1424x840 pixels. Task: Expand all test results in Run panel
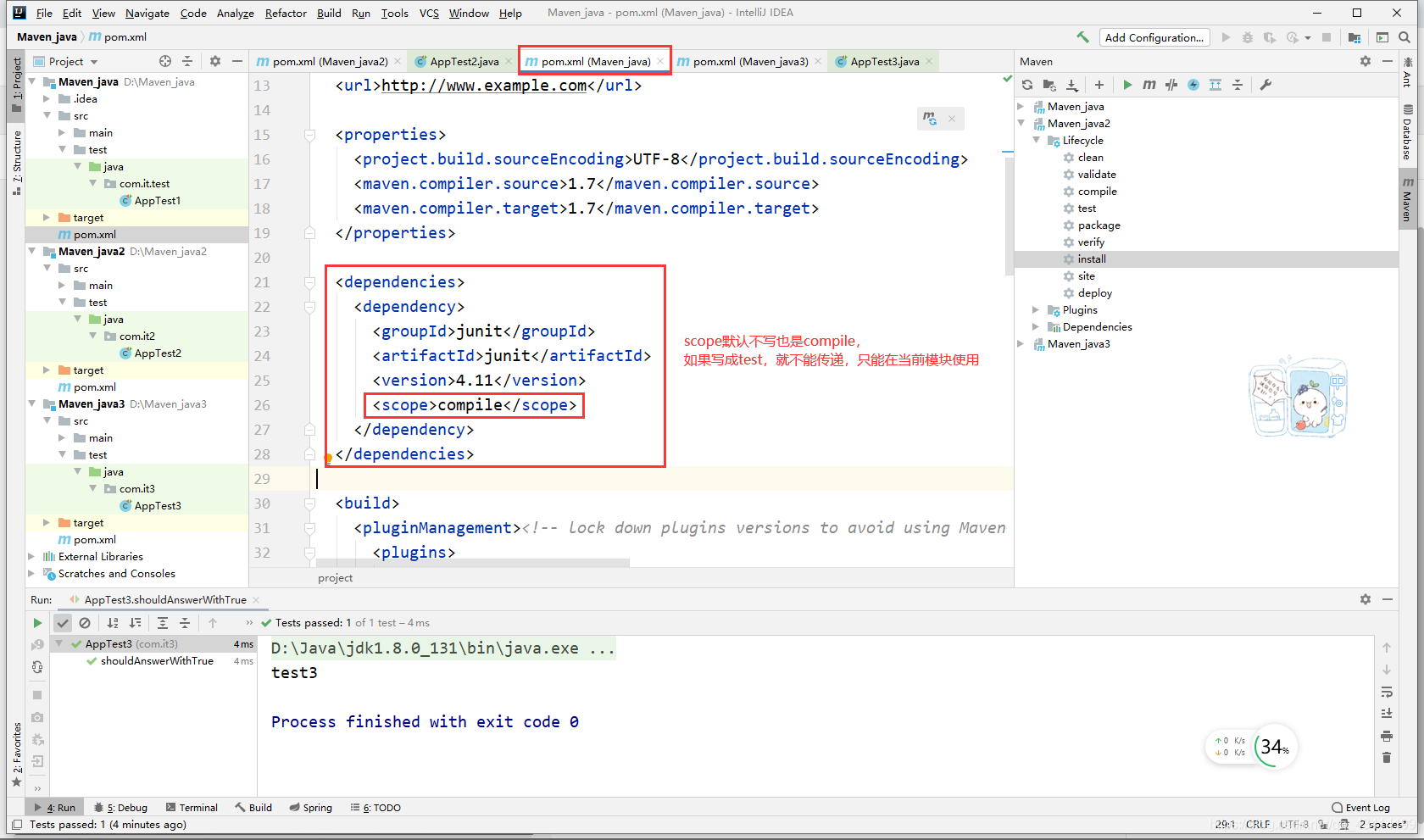click(163, 623)
